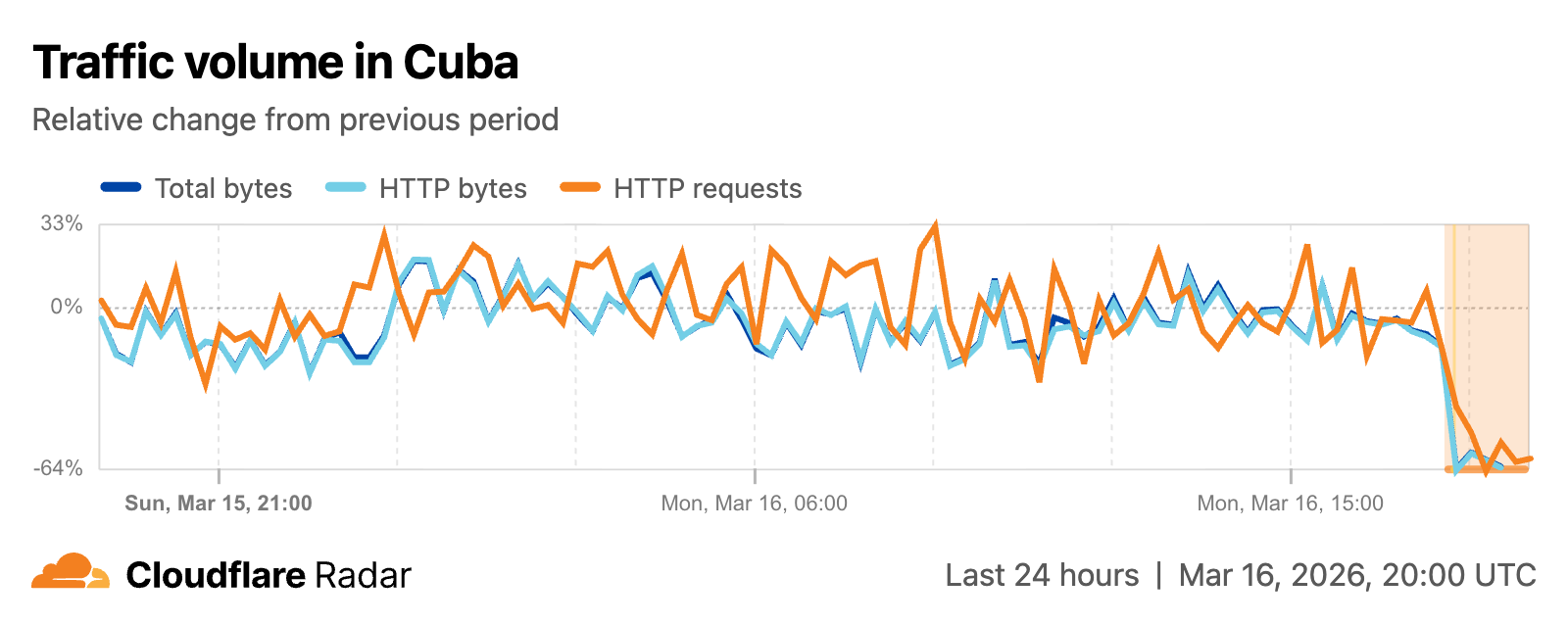Click the chart title Traffic volume in Cuba
1568x625 pixels.
pos(275,63)
